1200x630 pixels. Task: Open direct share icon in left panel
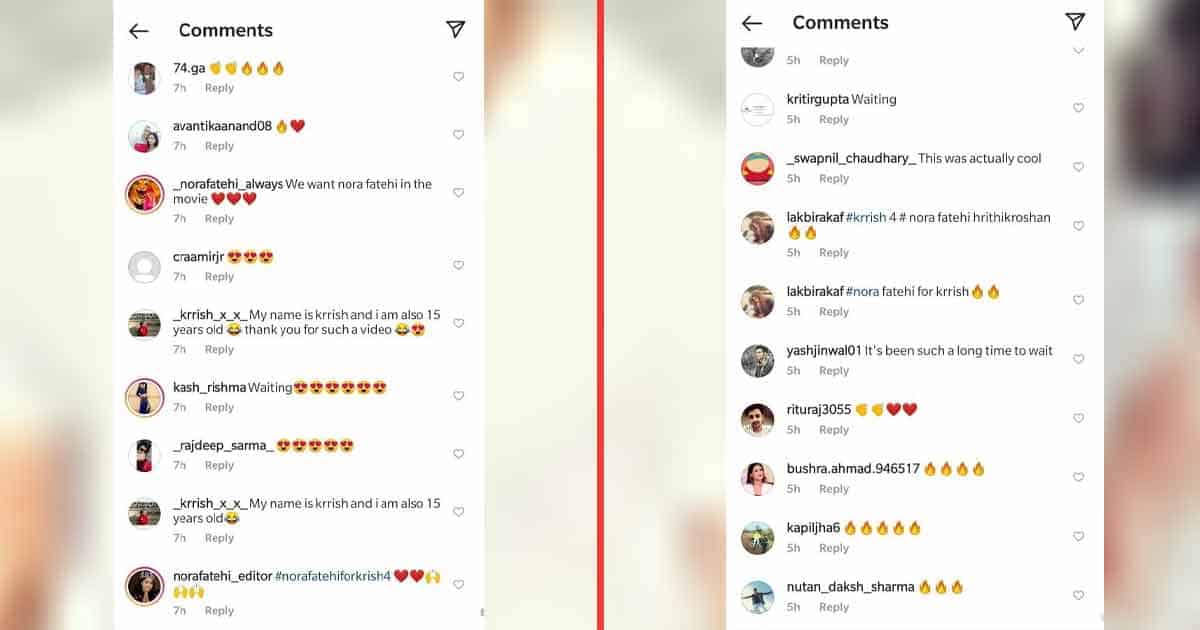[455, 29]
